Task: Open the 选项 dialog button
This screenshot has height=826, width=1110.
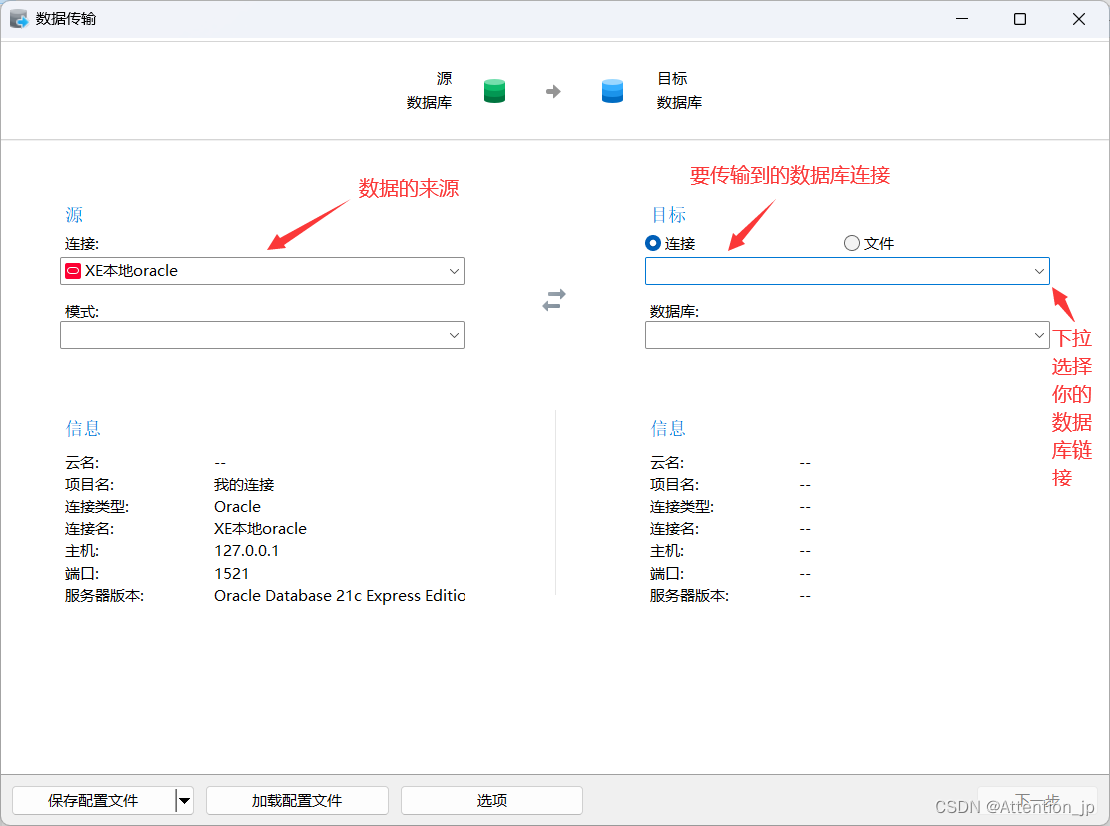Action: 491,800
